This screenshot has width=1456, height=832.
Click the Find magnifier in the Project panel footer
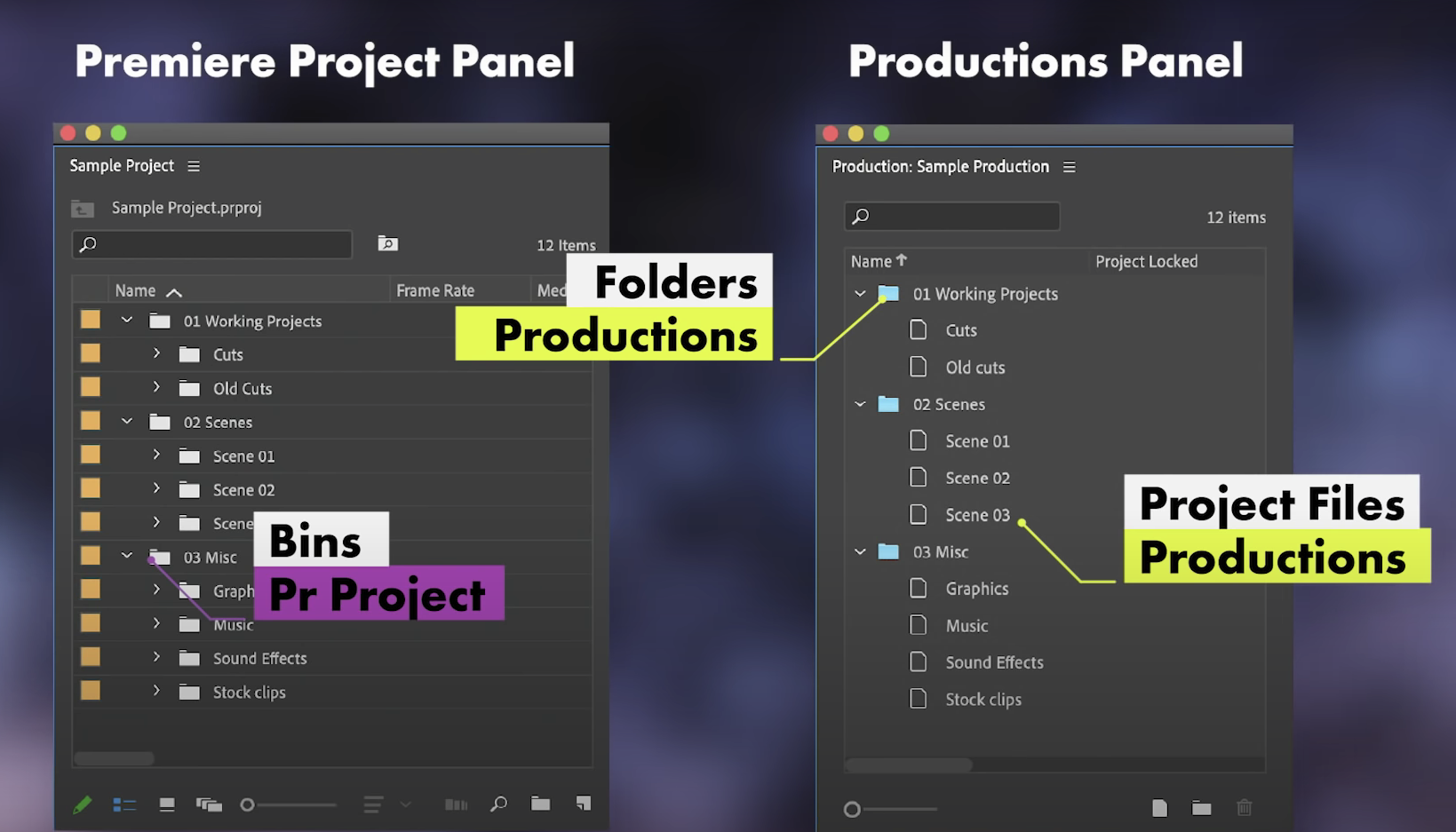pos(498,804)
